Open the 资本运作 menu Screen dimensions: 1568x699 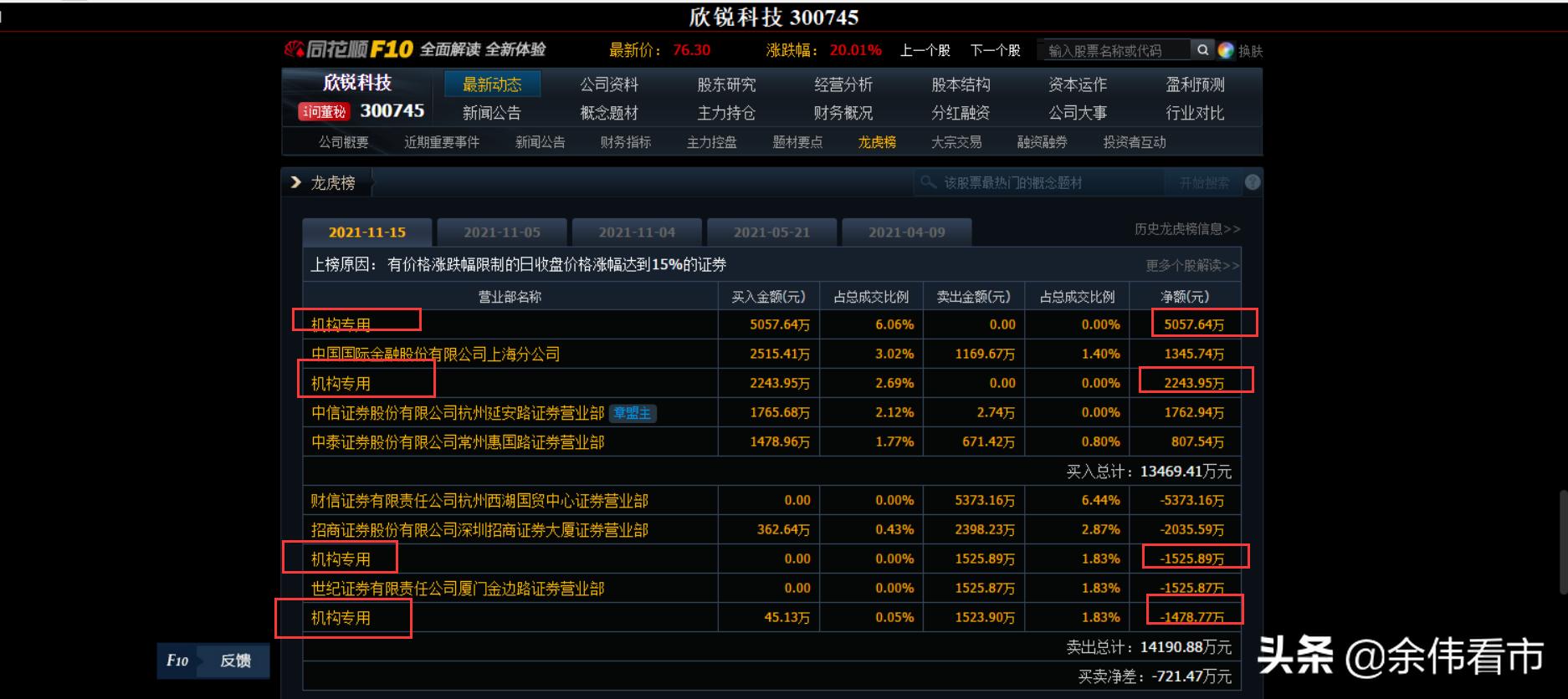[x=1078, y=84]
